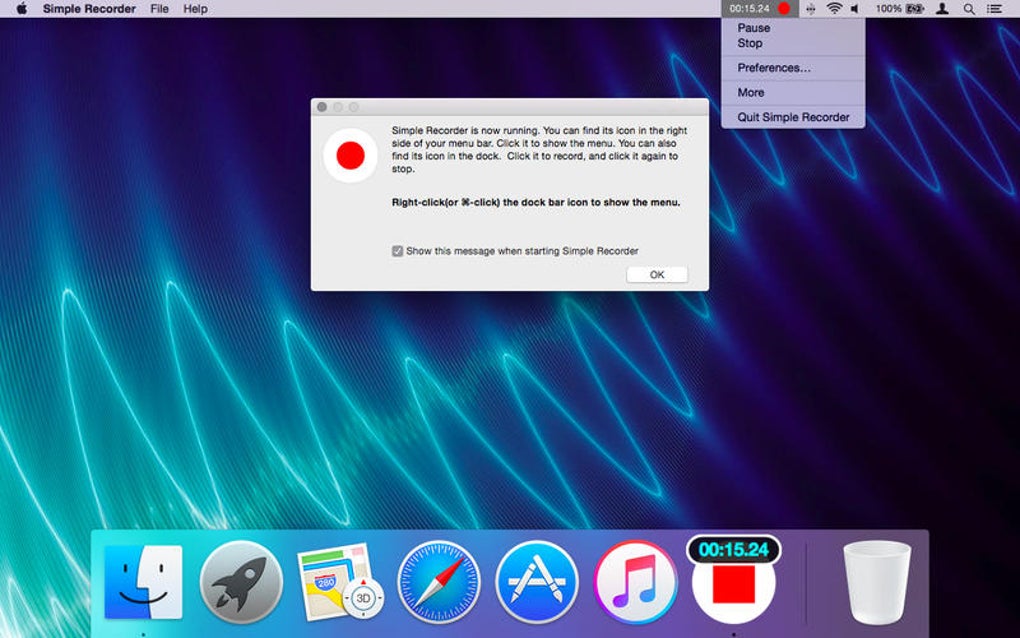Expand the More menu option
The height and width of the screenshot is (638, 1020).
(750, 92)
